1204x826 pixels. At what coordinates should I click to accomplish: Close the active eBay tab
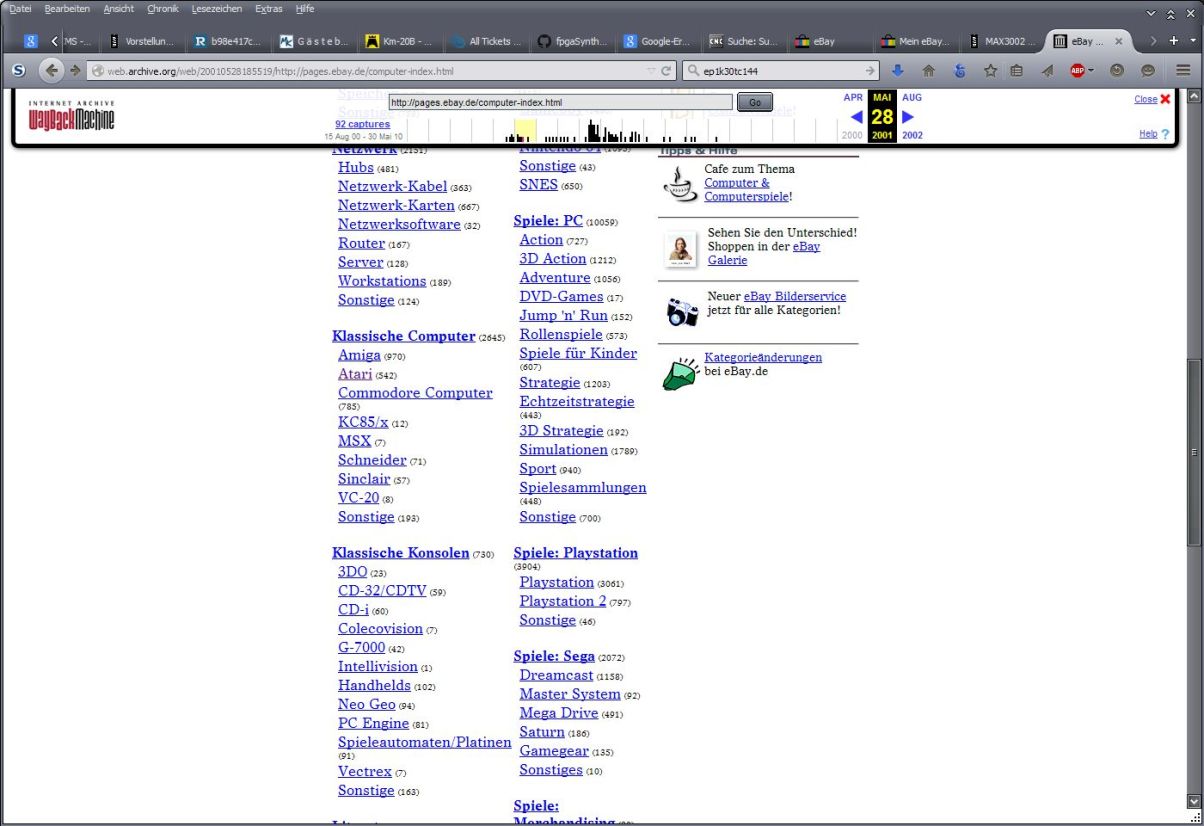point(1119,42)
